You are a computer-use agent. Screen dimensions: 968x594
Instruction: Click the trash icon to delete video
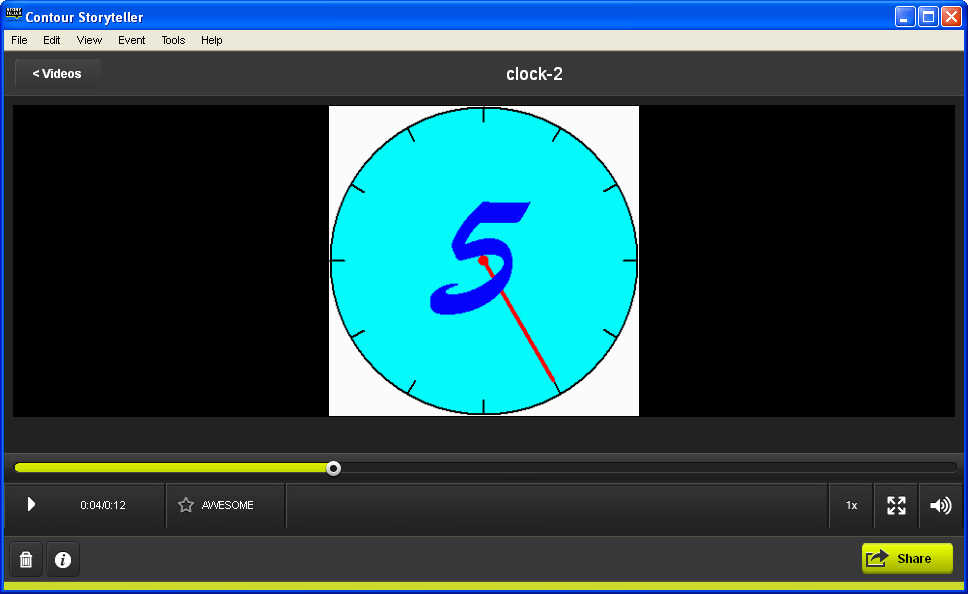pyautogui.click(x=26, y=560)
